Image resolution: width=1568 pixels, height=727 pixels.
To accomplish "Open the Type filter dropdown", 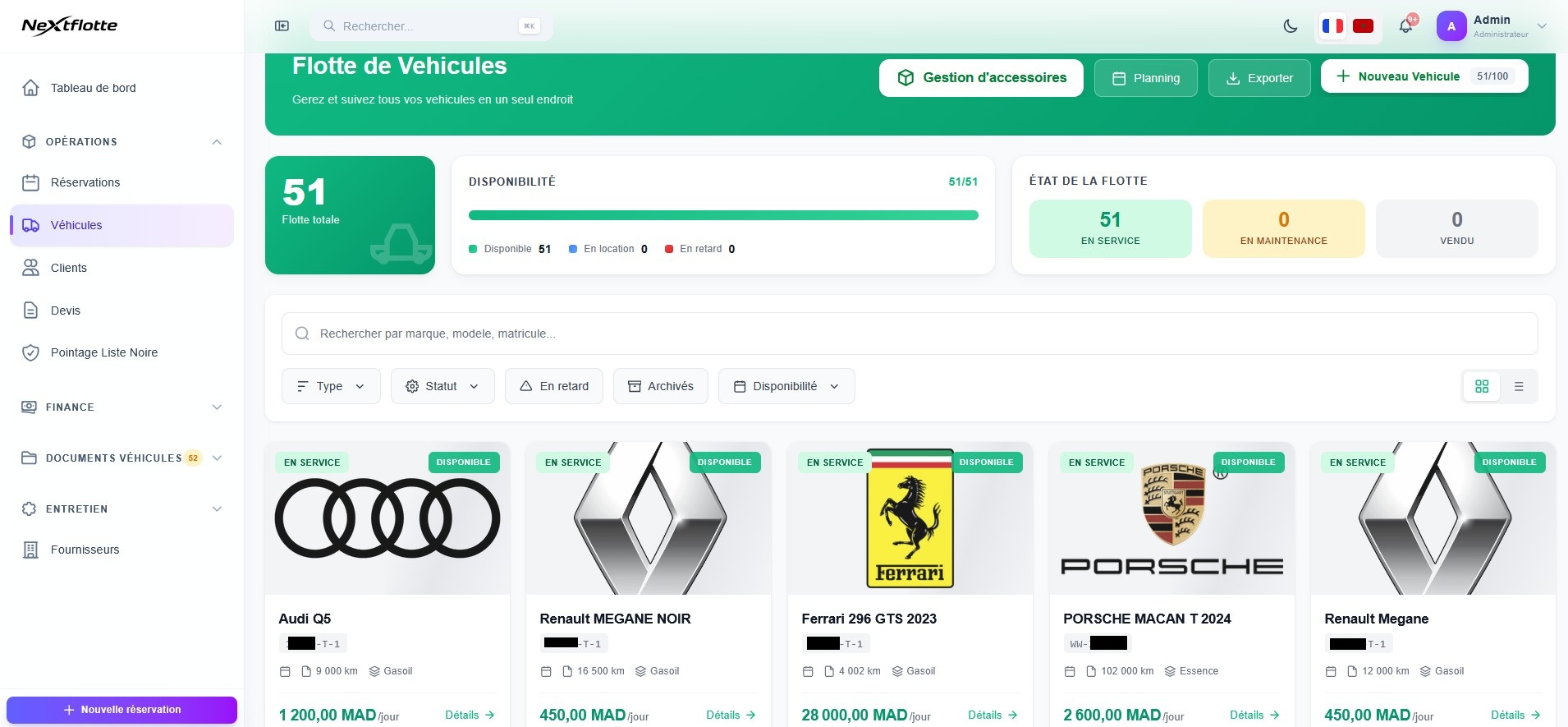I will click(x=331, y=386).
